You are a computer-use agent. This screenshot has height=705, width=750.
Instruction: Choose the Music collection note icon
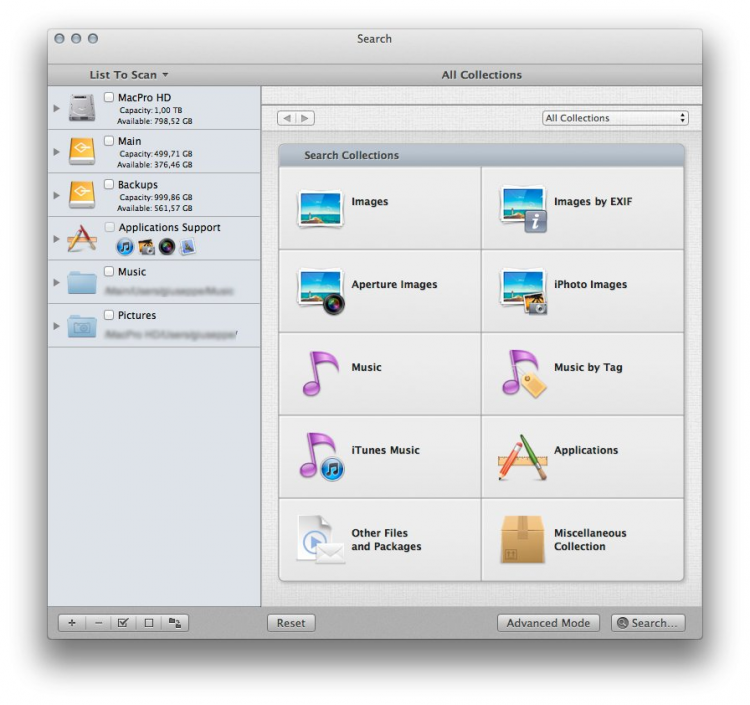320,374
